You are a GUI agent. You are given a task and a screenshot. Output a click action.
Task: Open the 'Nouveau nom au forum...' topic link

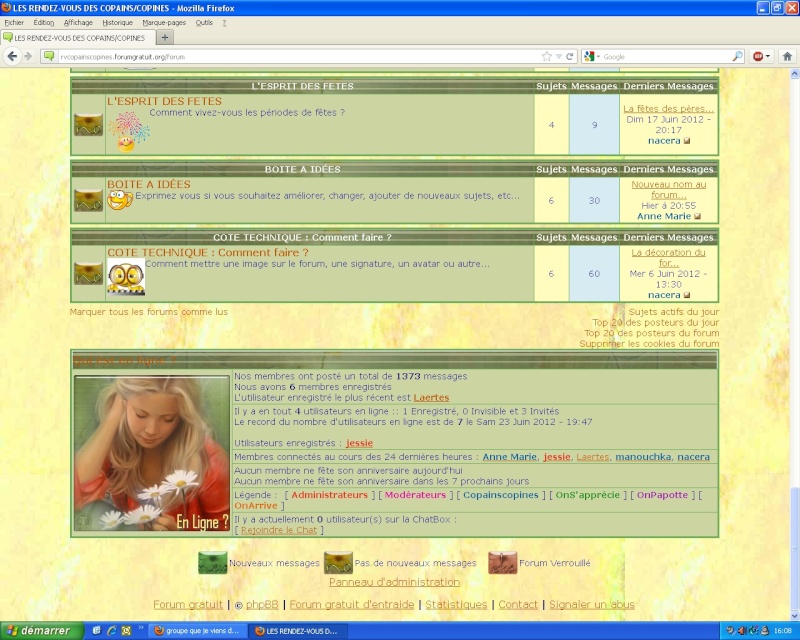tap(668, 189)
